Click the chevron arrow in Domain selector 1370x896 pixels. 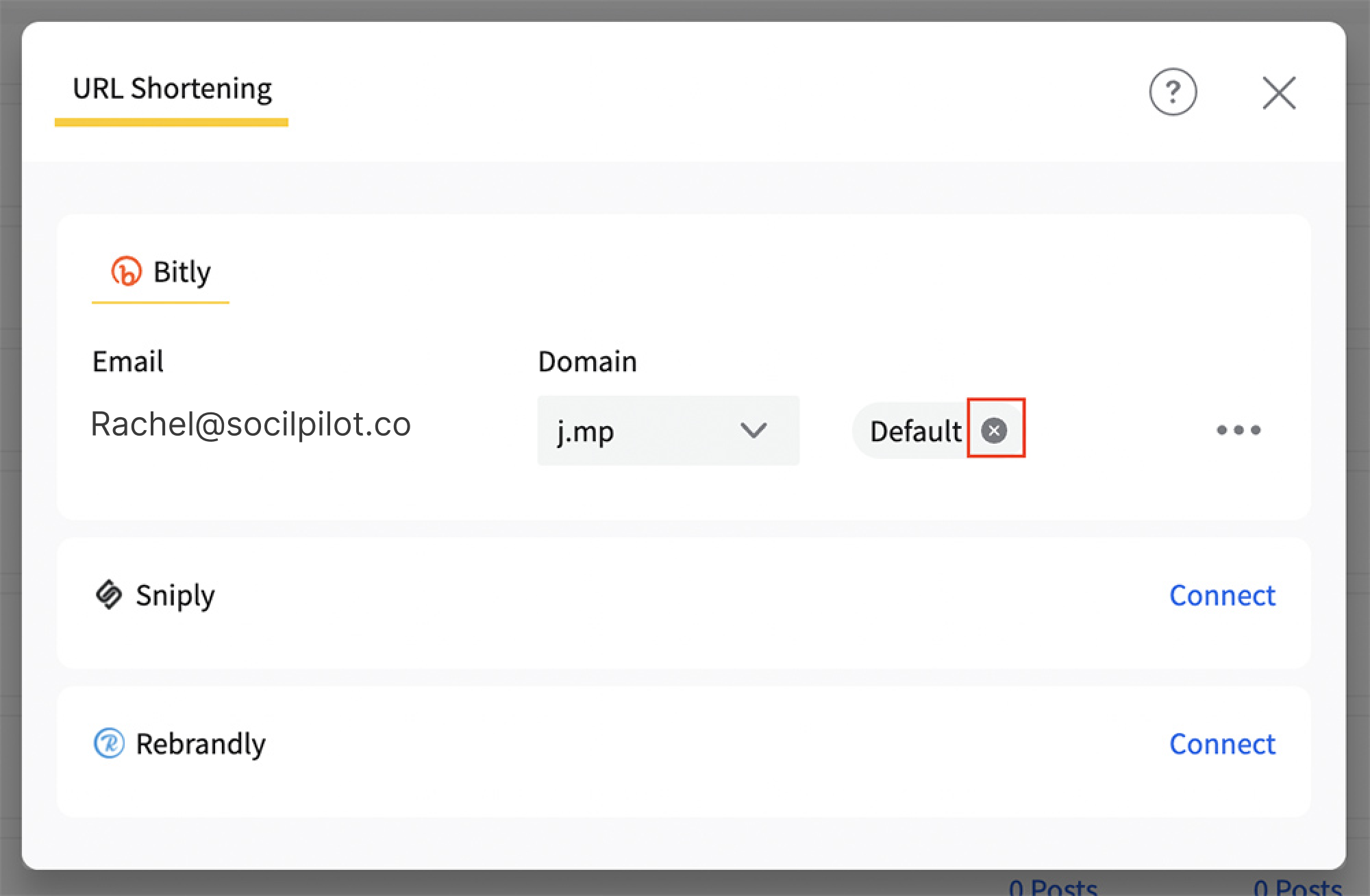coord(753,431)
